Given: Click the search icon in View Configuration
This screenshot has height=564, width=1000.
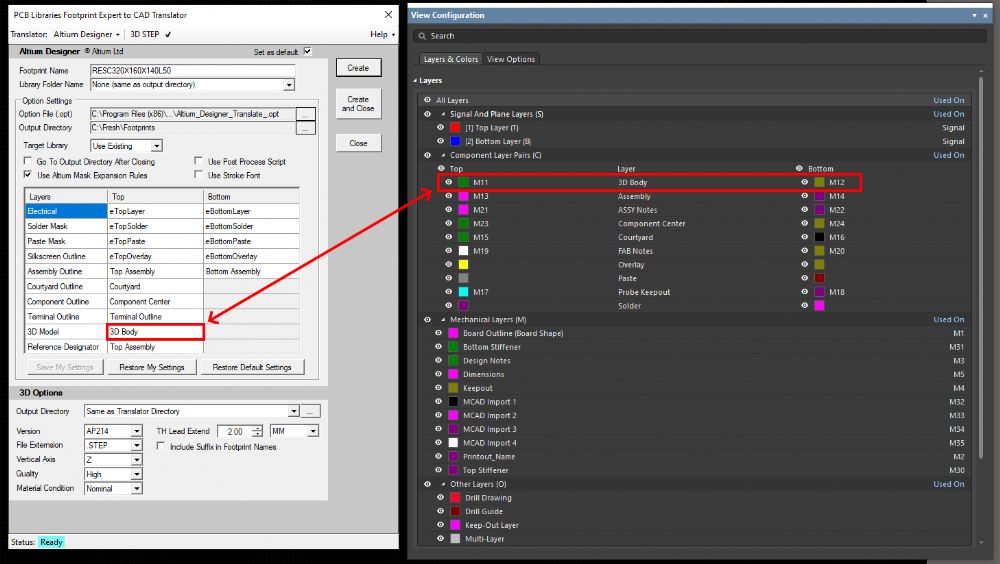Looking at the screenshot, I should point(421,36).
